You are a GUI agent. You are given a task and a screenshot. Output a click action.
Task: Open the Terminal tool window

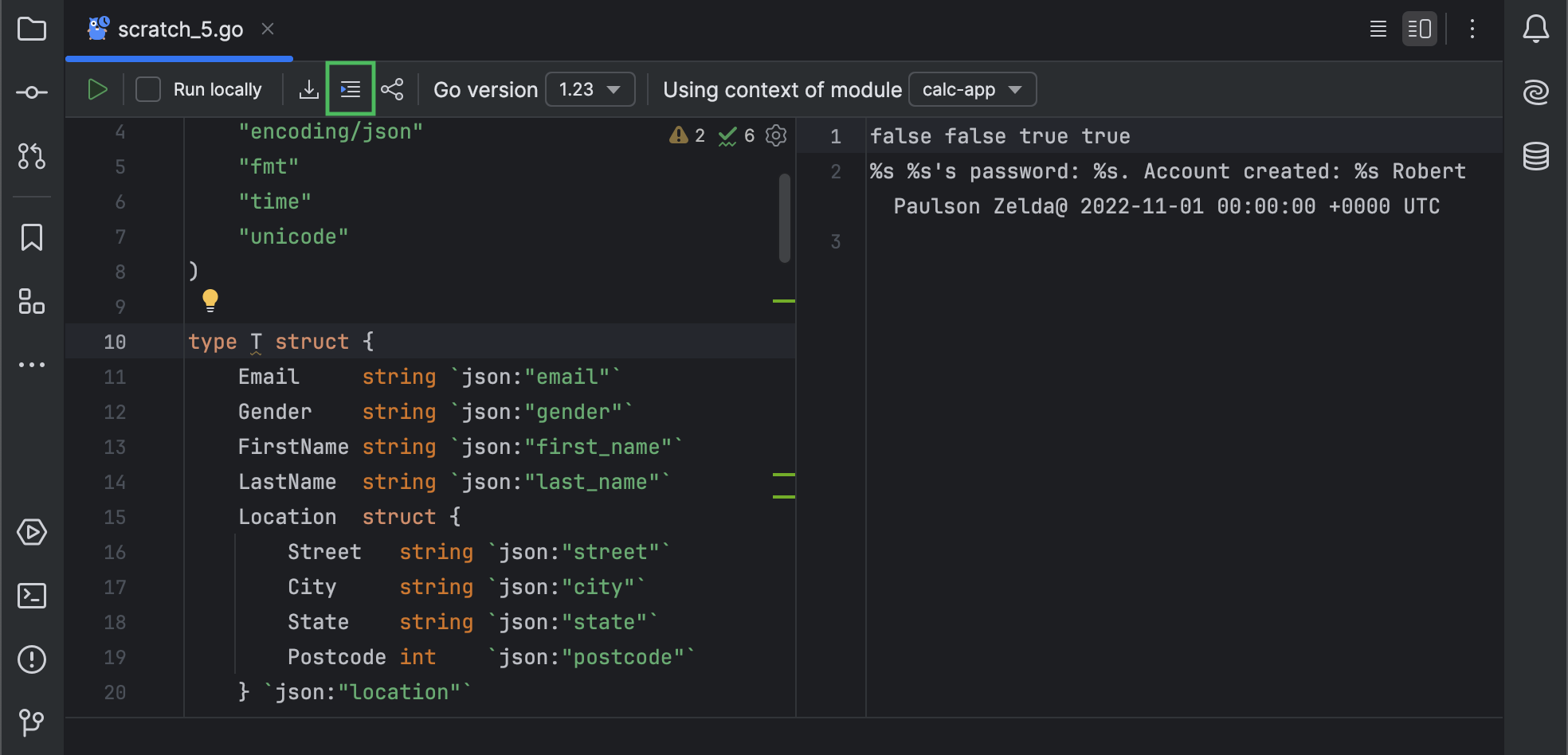pos(31,595)
